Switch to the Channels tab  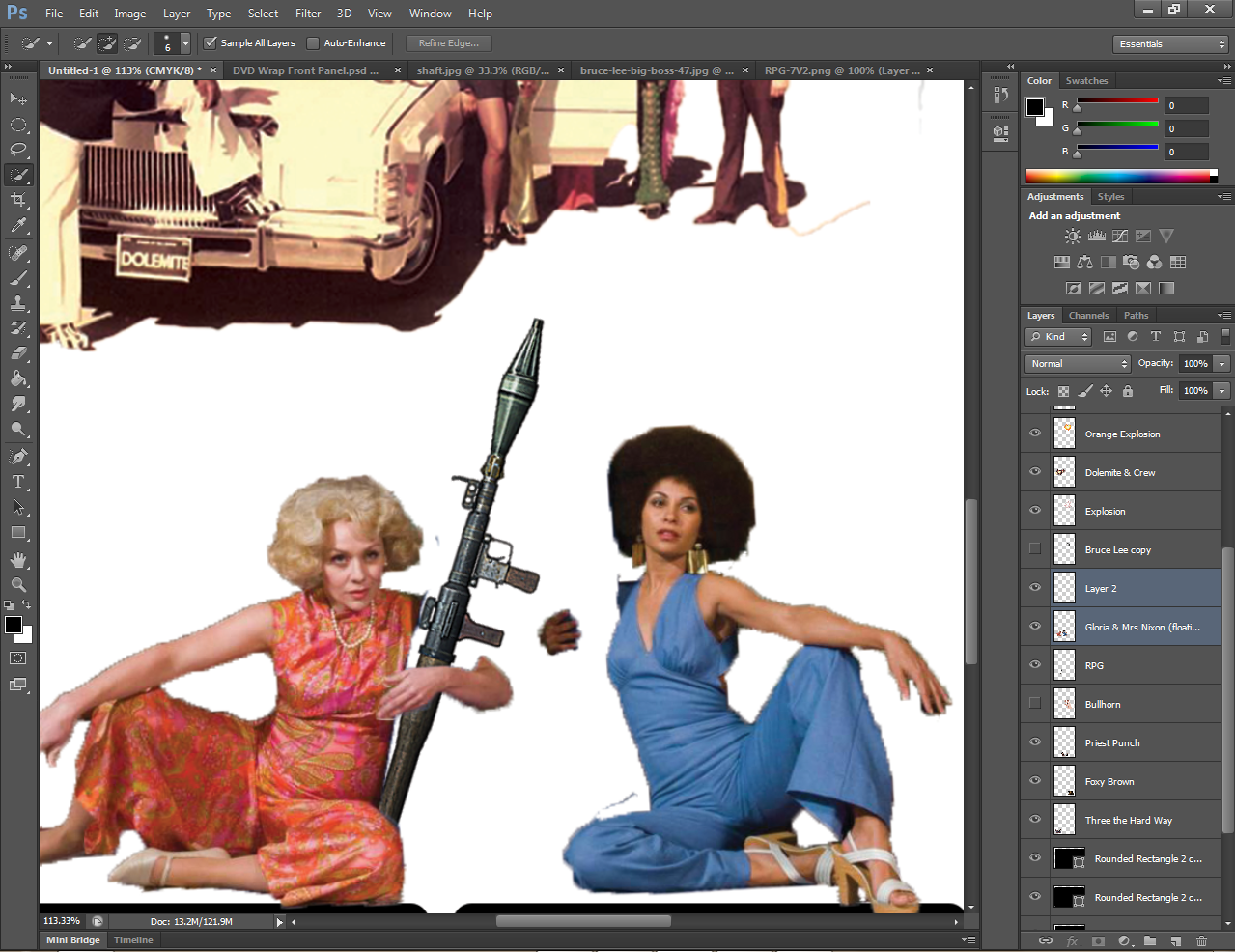1088,316
